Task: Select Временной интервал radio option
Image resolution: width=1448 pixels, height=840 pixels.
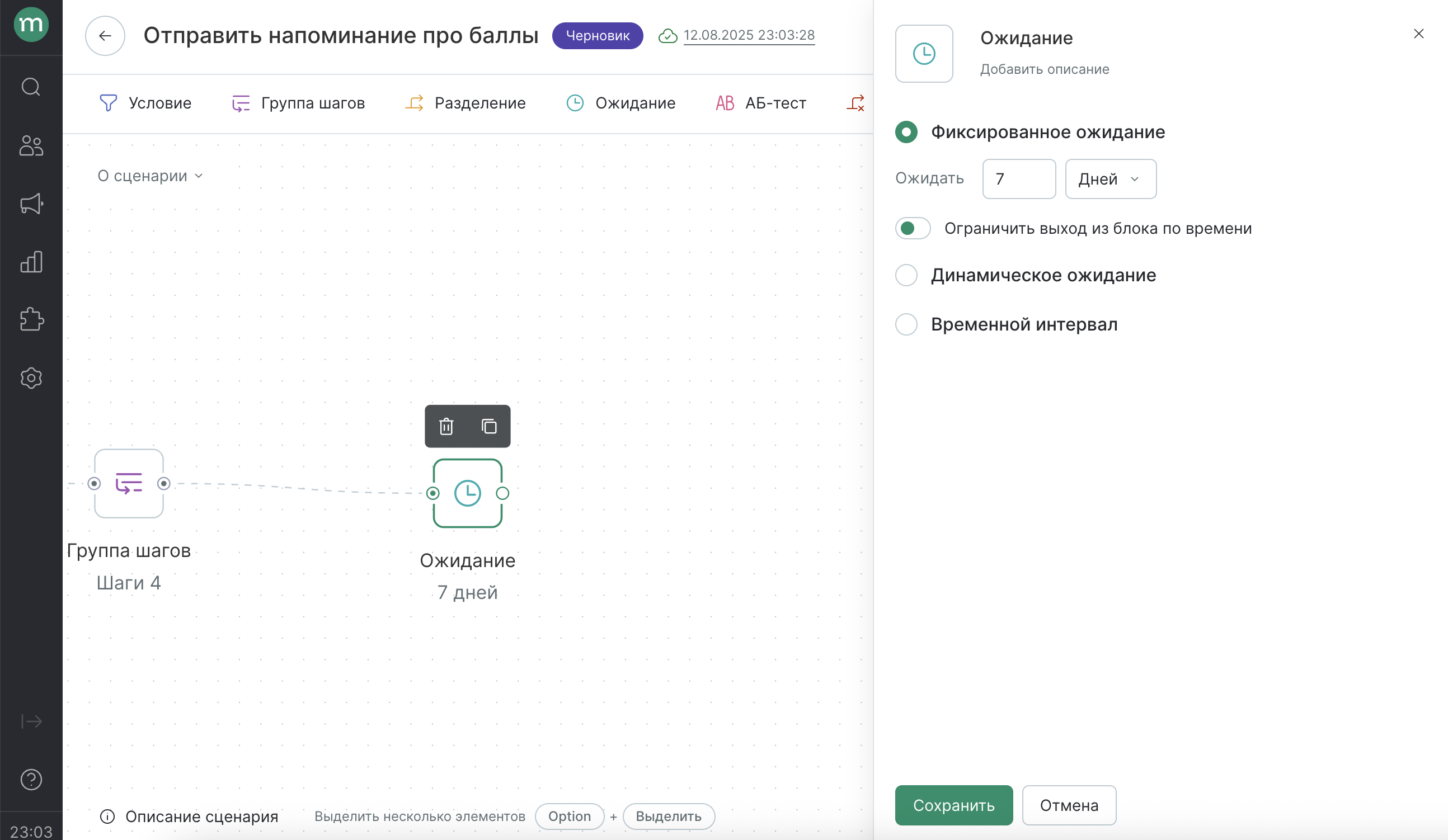Action: click(x=906, y=324)
